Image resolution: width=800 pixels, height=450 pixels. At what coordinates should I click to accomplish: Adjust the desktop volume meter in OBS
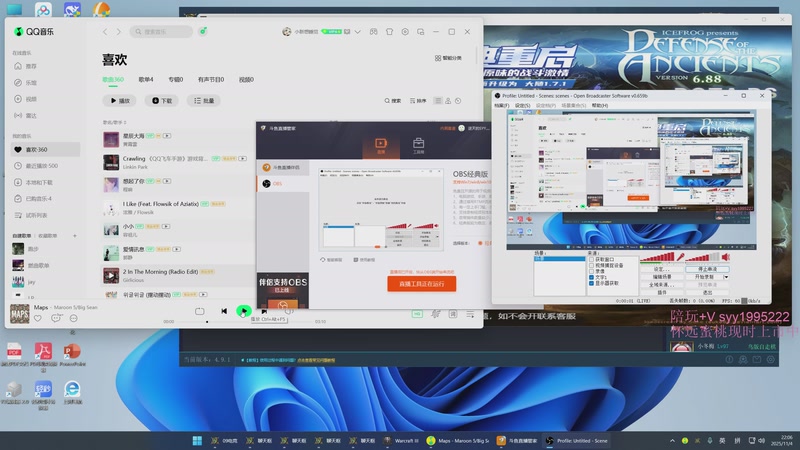coord(703,257)
